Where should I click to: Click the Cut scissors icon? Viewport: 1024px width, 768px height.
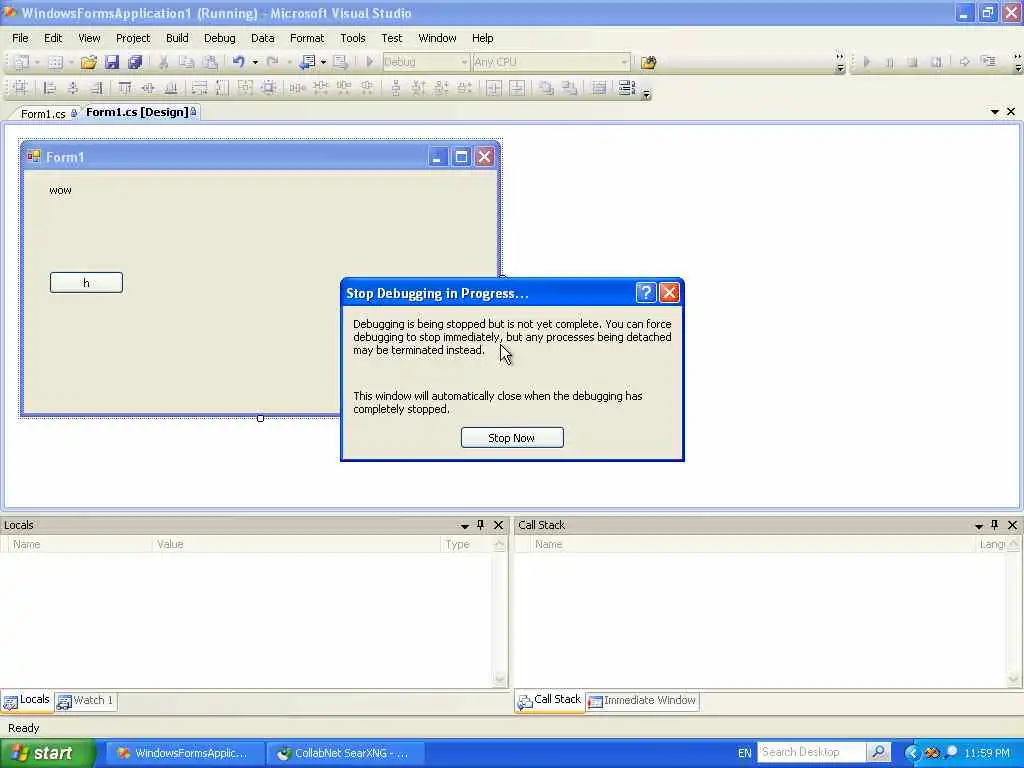(164, 62)
